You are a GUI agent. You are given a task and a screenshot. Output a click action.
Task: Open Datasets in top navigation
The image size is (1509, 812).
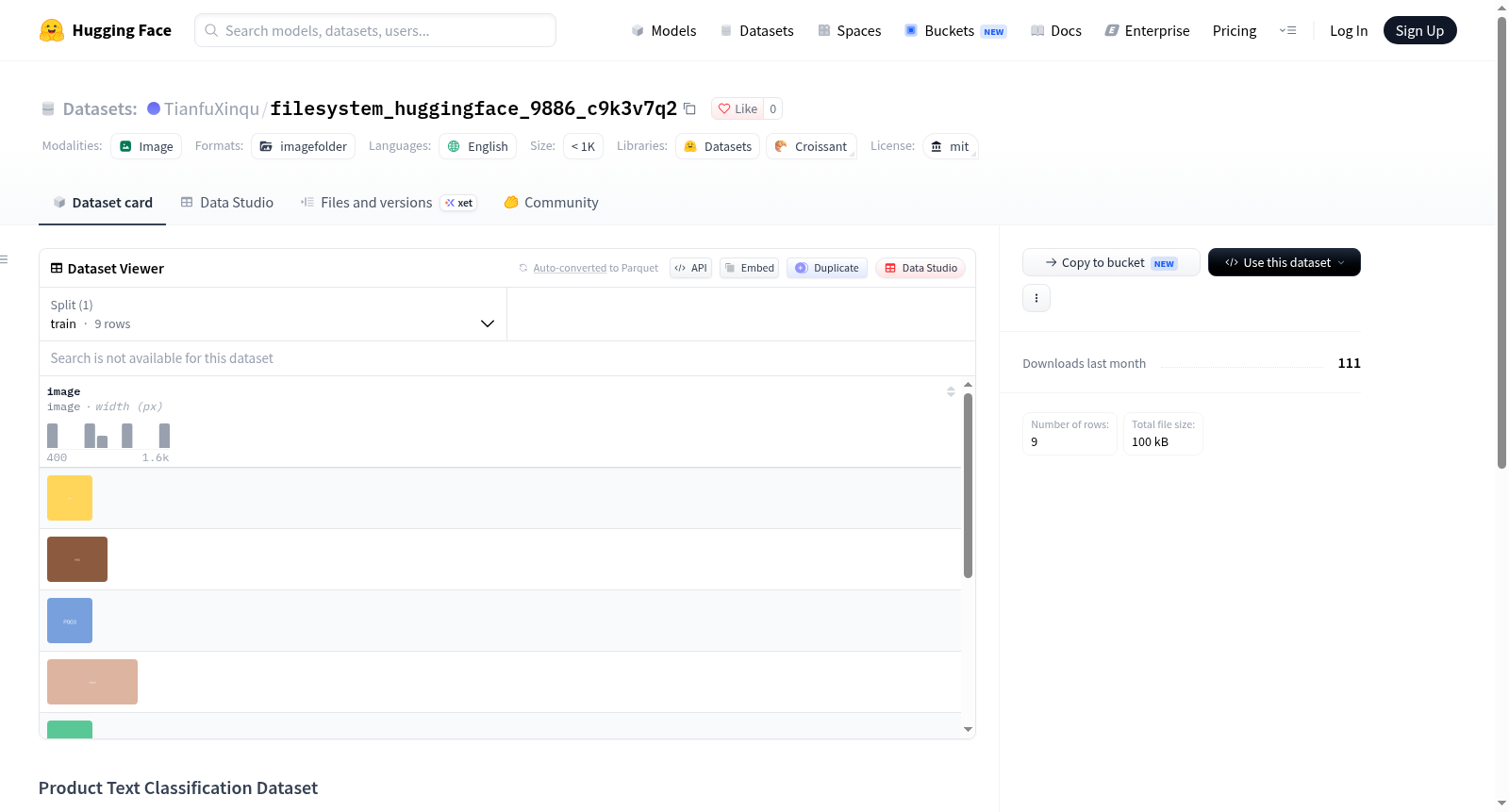click(x=756, y=30)
